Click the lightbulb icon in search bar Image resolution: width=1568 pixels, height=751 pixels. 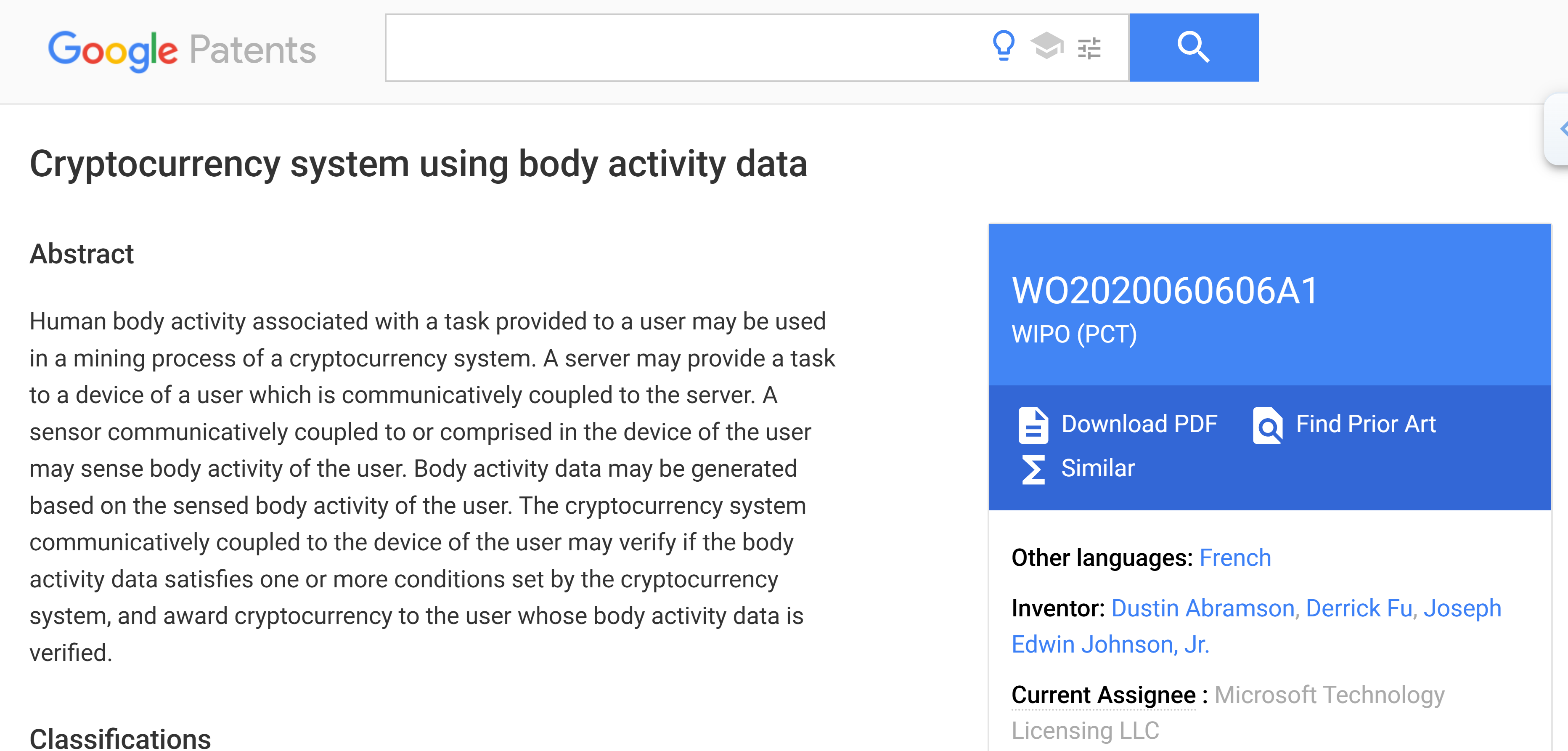[1003, 46]
